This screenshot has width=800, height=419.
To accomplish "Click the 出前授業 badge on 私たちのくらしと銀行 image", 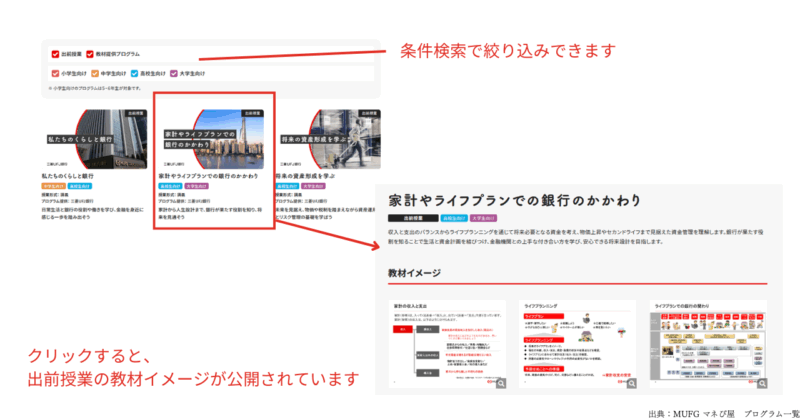I will click(x=136, y=113).
